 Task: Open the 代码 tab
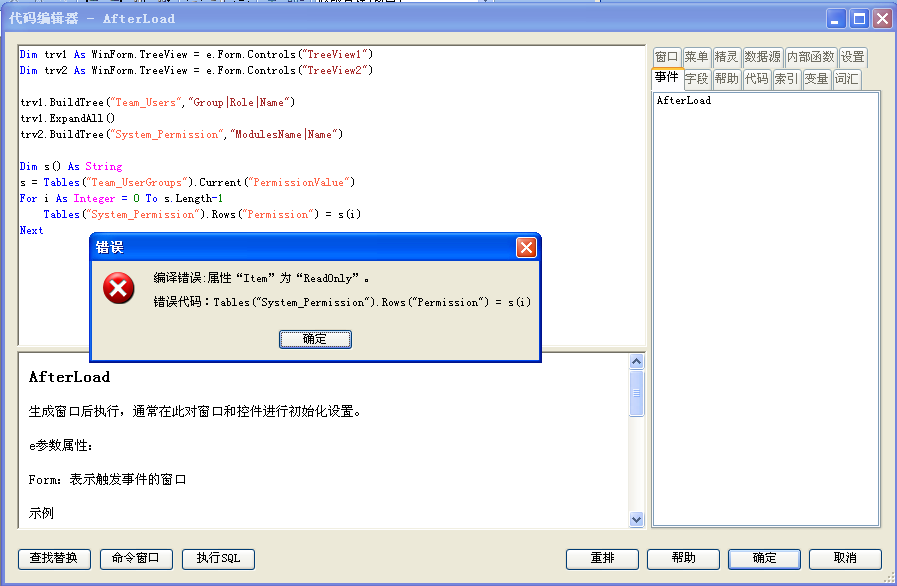point(756,79)
